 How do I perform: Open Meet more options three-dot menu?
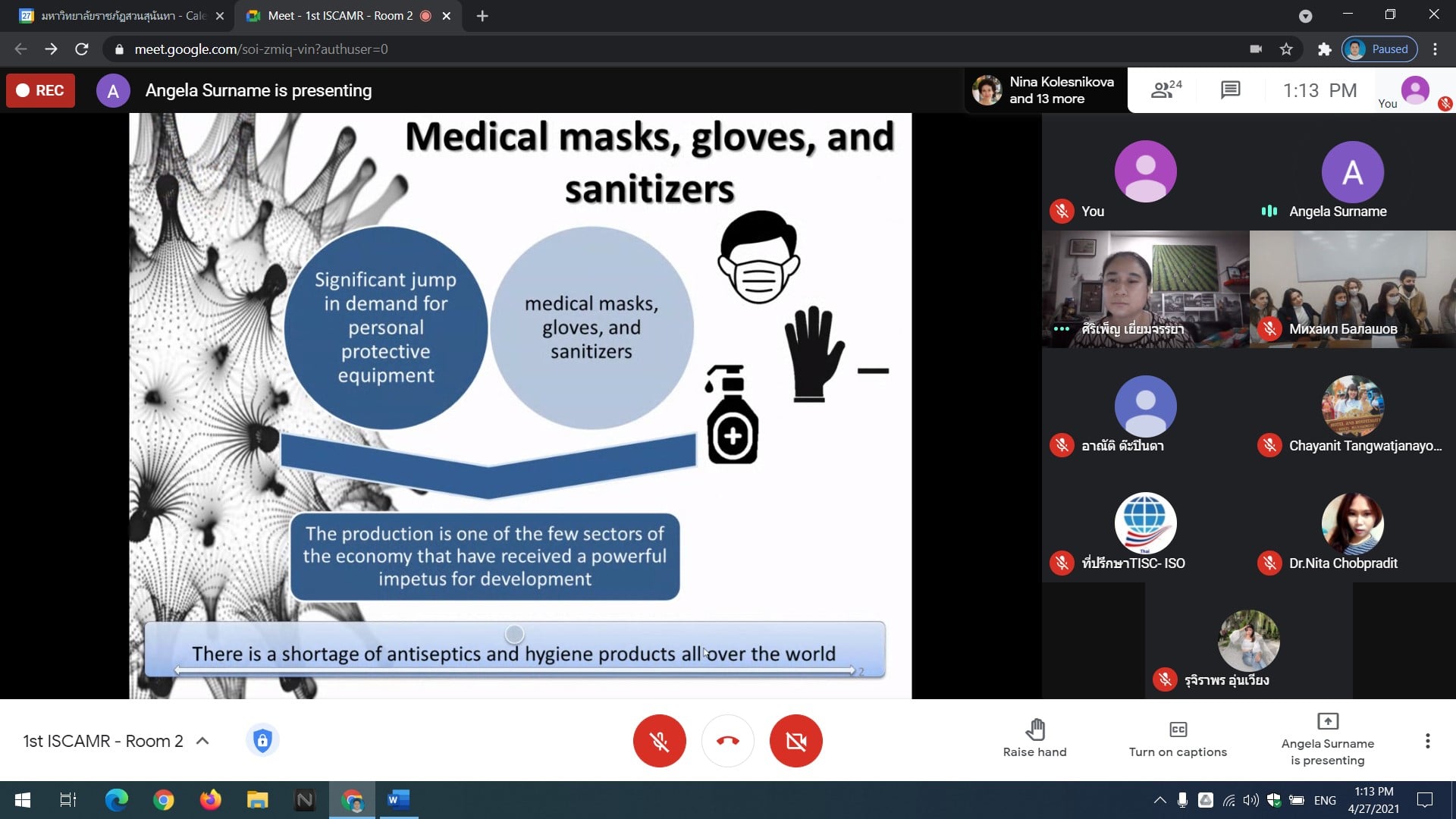point(1427,741)
